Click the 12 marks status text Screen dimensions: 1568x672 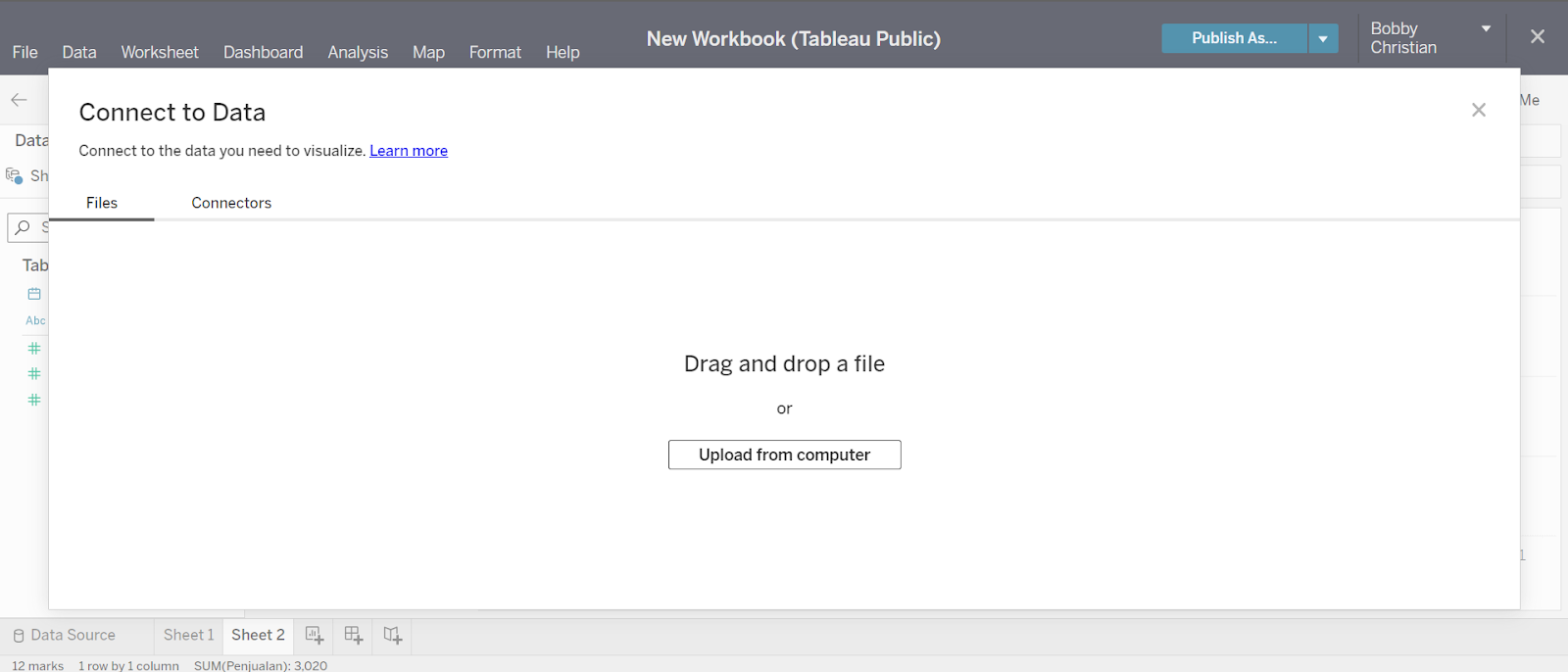coord(37,665)
